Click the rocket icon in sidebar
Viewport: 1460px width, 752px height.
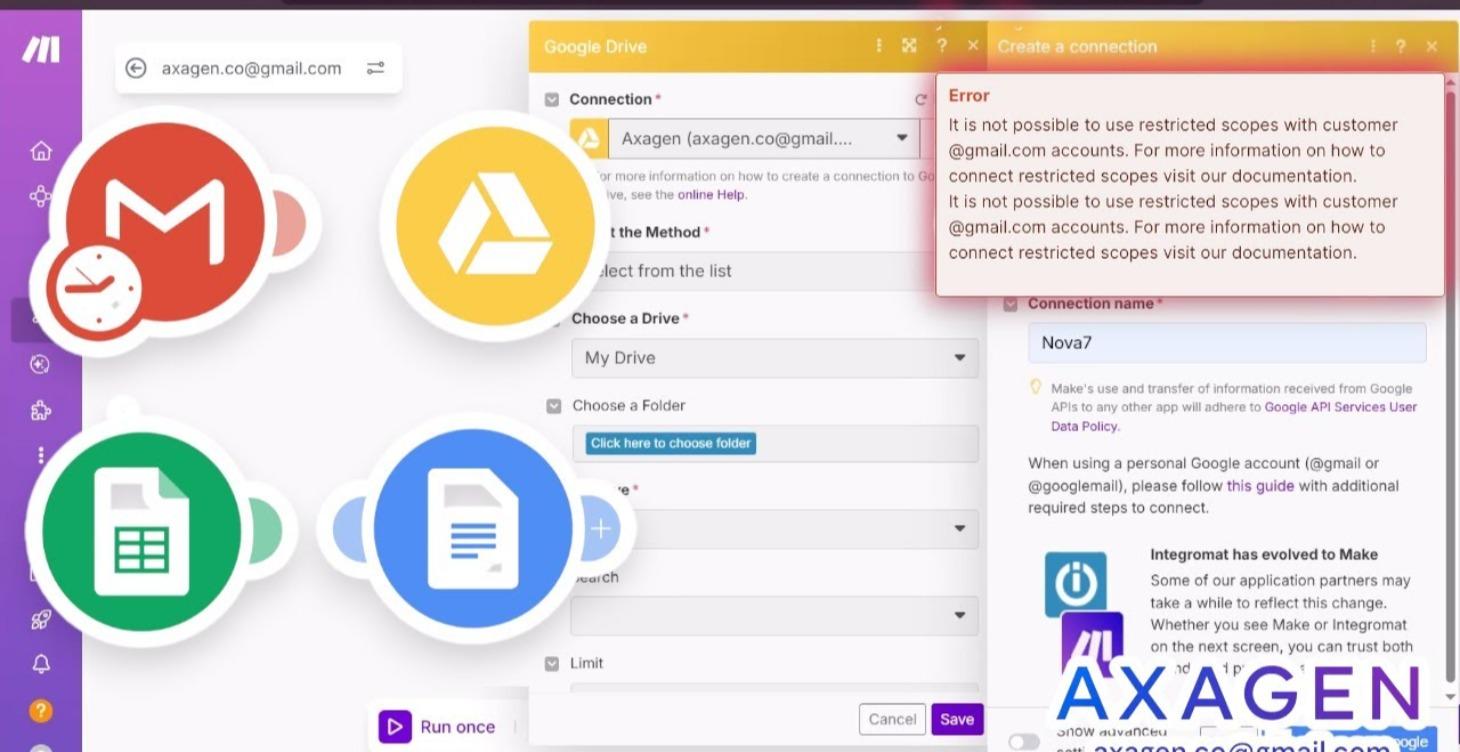(40, 620)
